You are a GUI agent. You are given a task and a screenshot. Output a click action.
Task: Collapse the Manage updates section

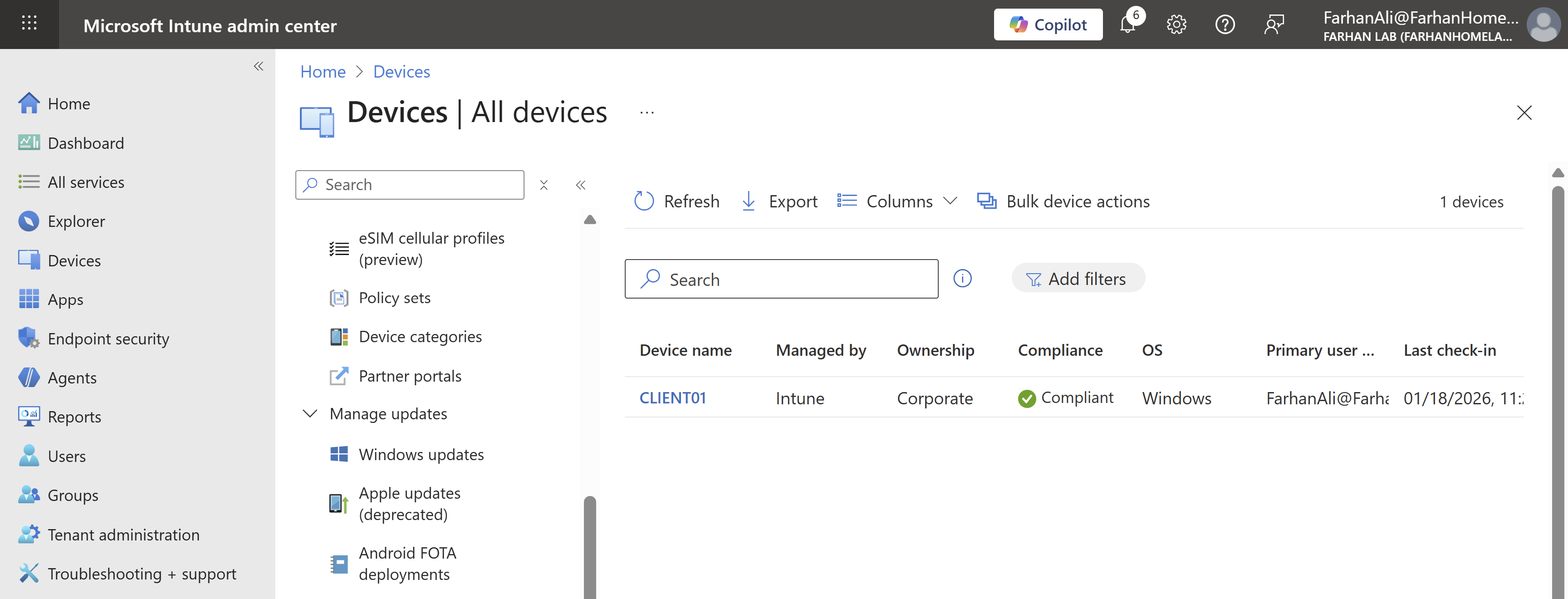click(310, 414)
